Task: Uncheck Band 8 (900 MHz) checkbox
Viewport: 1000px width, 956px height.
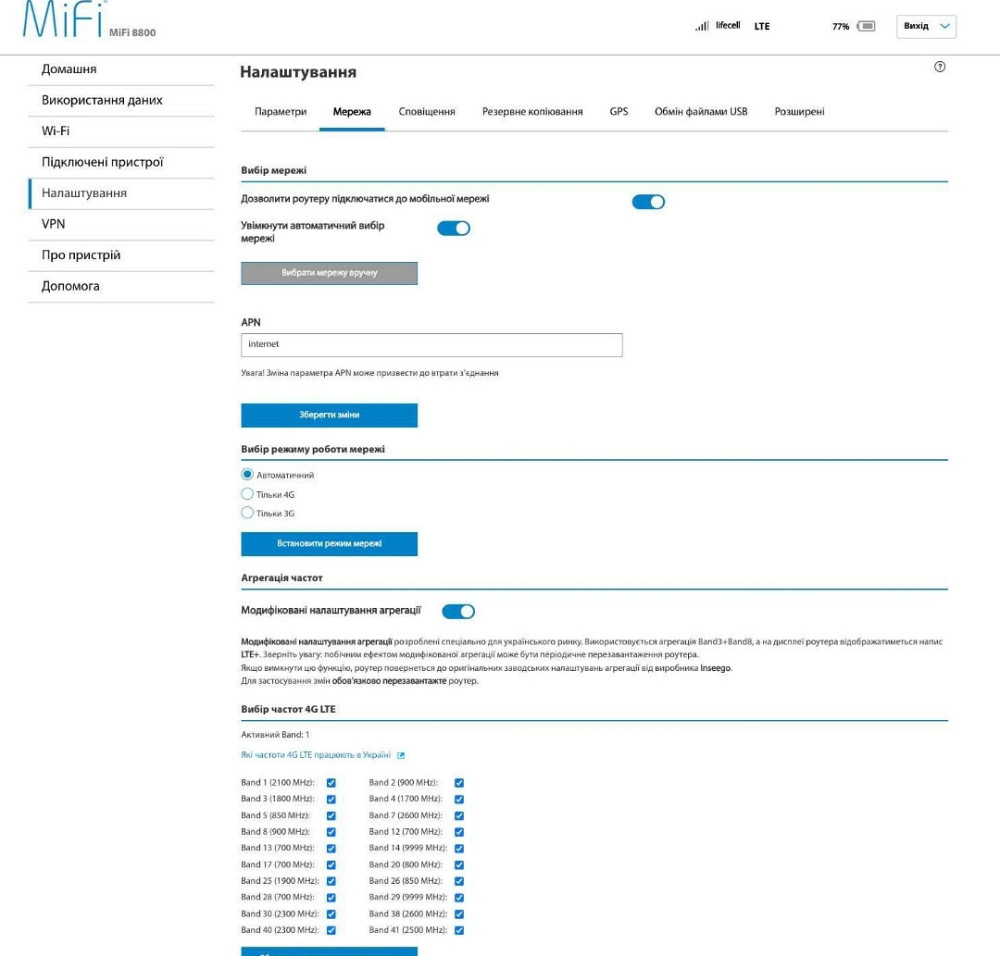Action: 331,832
